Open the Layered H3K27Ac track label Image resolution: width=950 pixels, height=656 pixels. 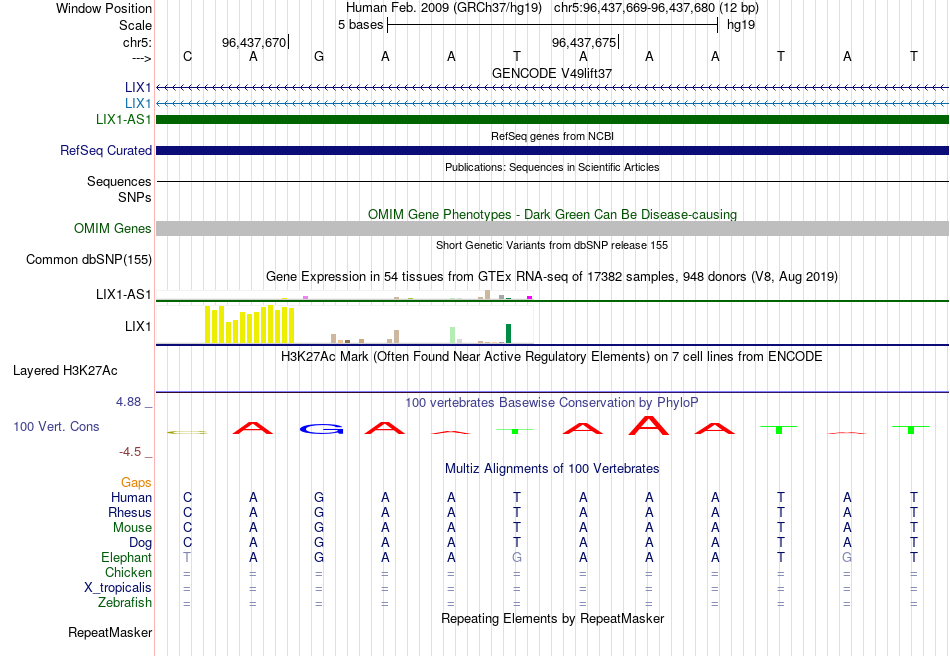point(65,371)
